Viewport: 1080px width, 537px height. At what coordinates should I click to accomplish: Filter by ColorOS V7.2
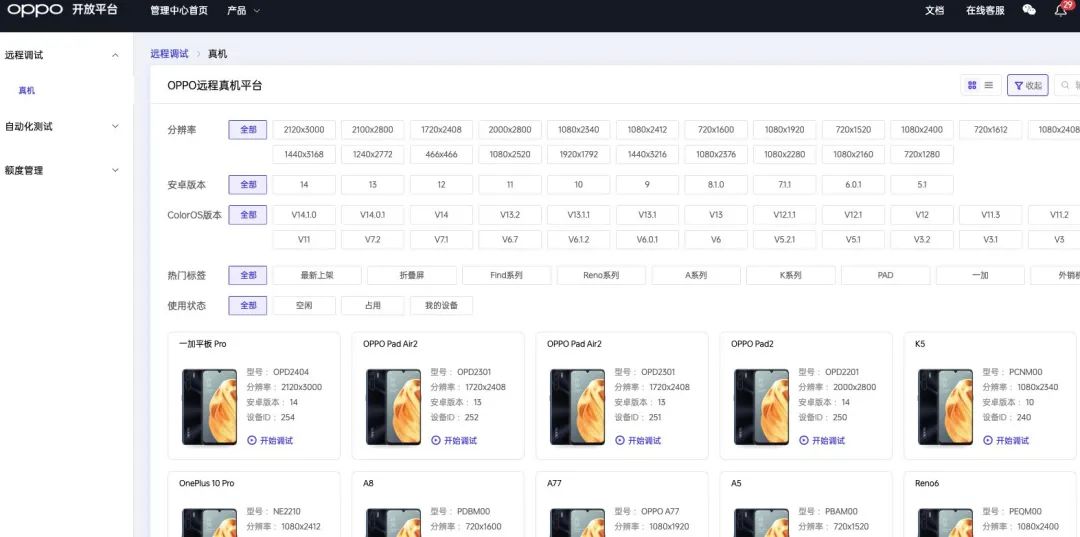point(373,240)
